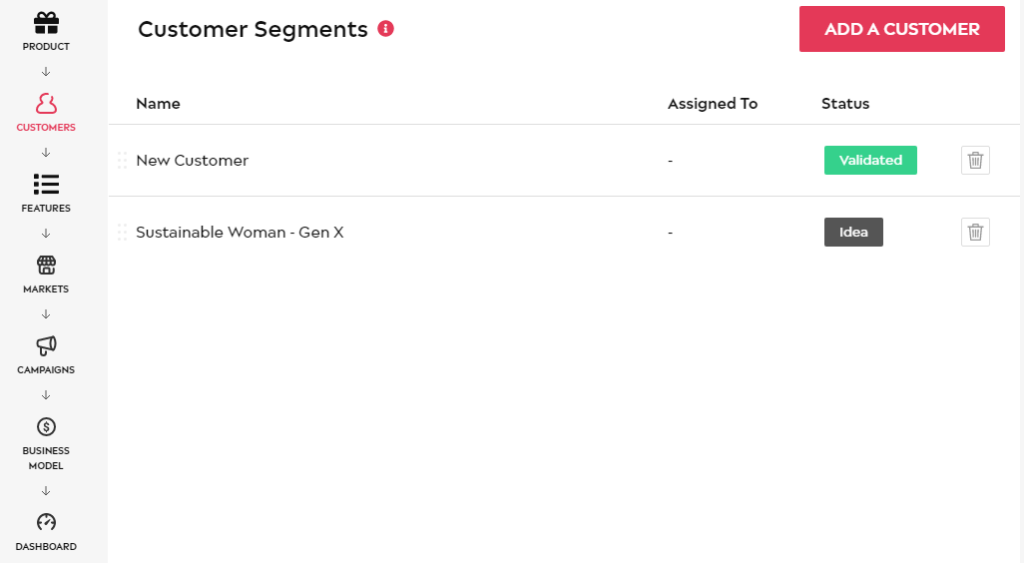Screen dimensions: 1024x563
Task: Open the Features list icon
Action: click(x=46, y=184)
